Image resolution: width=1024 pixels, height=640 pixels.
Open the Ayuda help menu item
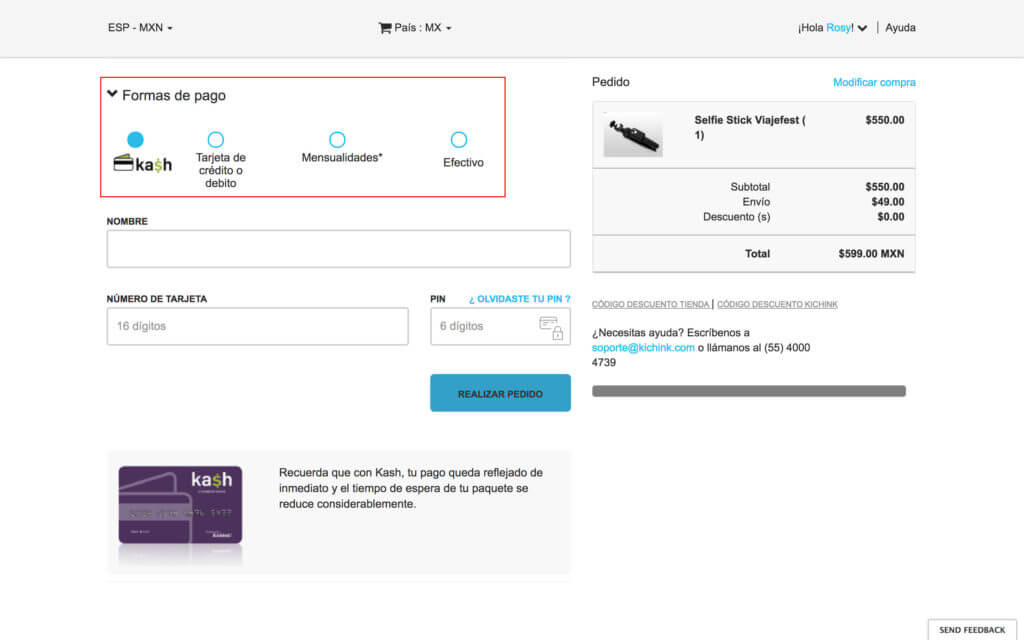click(x=900, y=27)
